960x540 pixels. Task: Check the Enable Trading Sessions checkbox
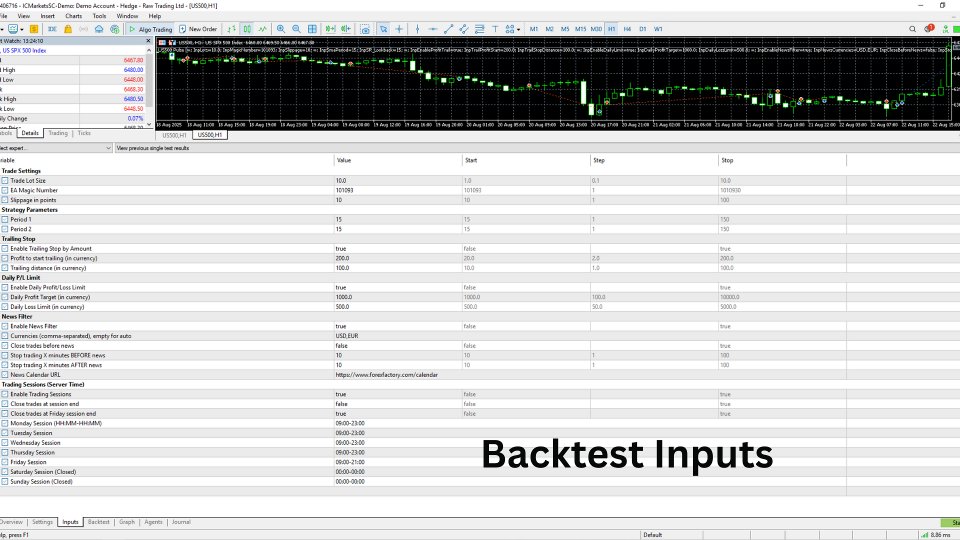tap(5, 394)
